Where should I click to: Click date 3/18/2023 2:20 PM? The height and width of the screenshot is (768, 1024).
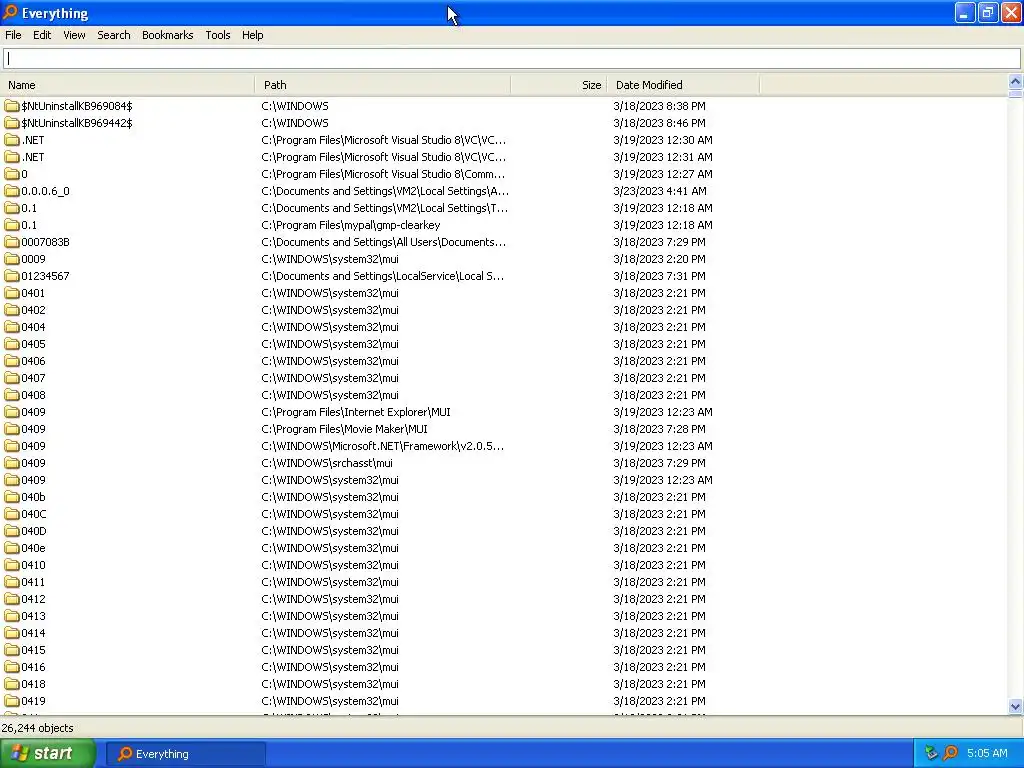tap(659, 259)
